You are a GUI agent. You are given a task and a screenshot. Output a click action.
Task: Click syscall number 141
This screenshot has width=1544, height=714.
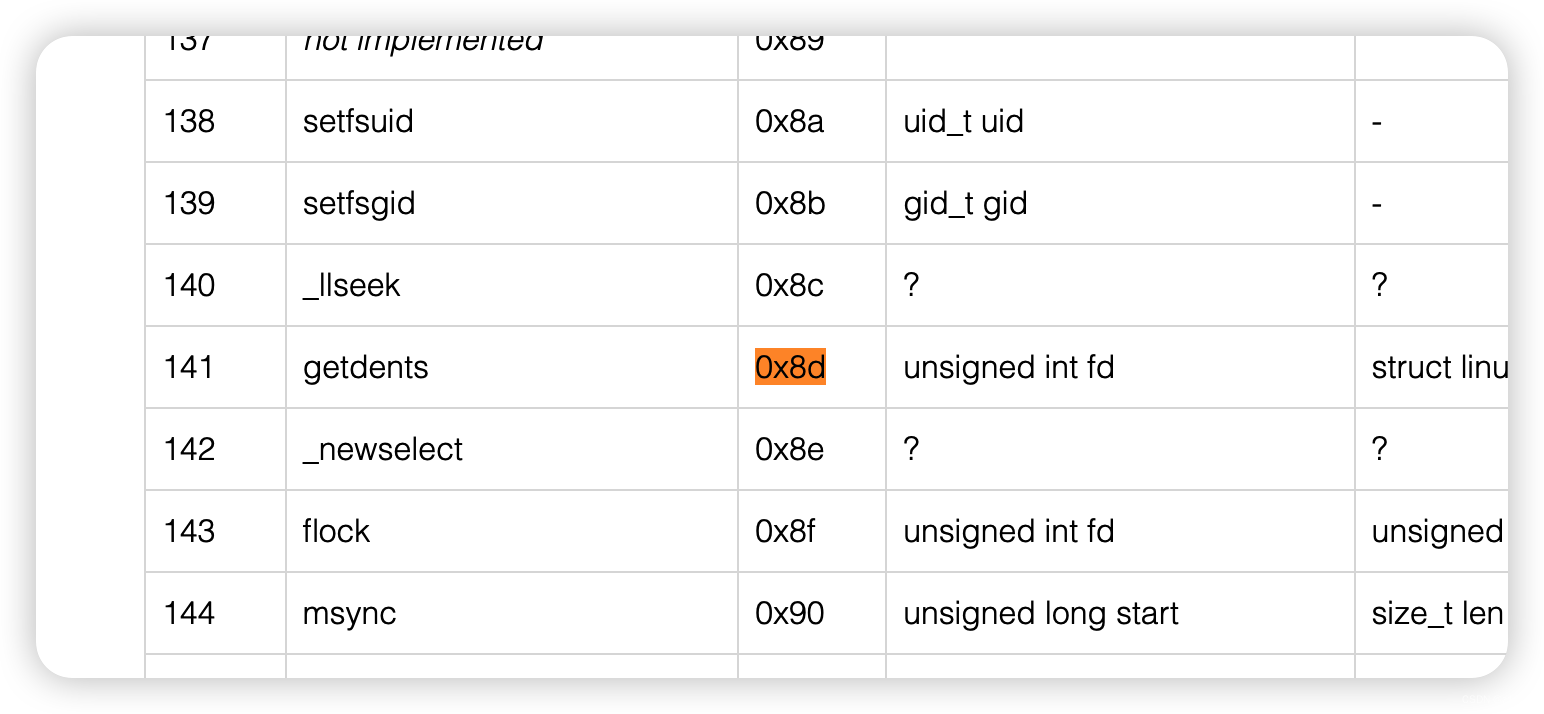click(189, 367)
